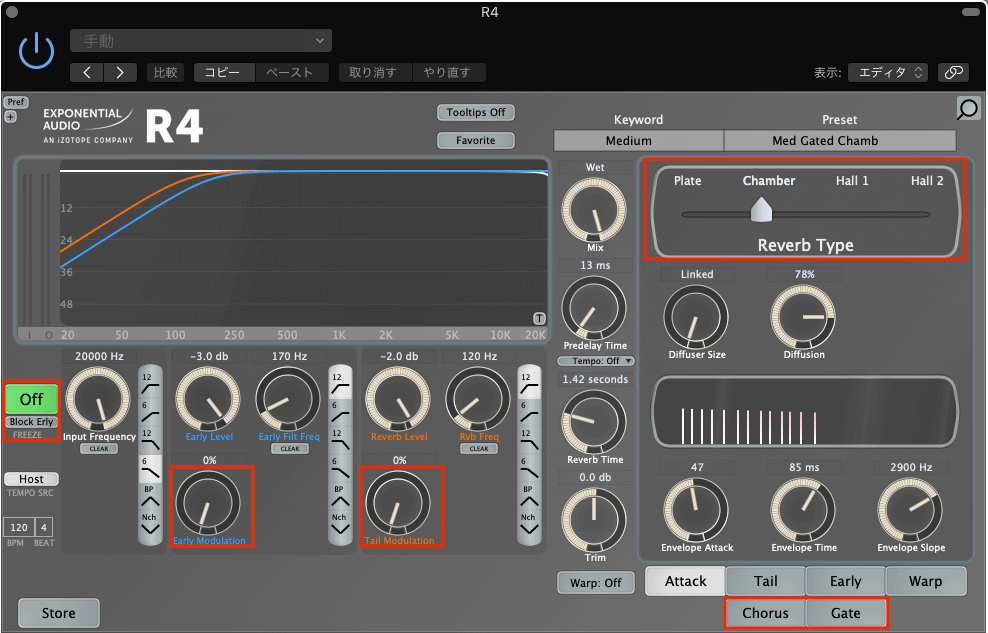
Task: Toggle the Tooltips Off button
Action: point(476,112)
